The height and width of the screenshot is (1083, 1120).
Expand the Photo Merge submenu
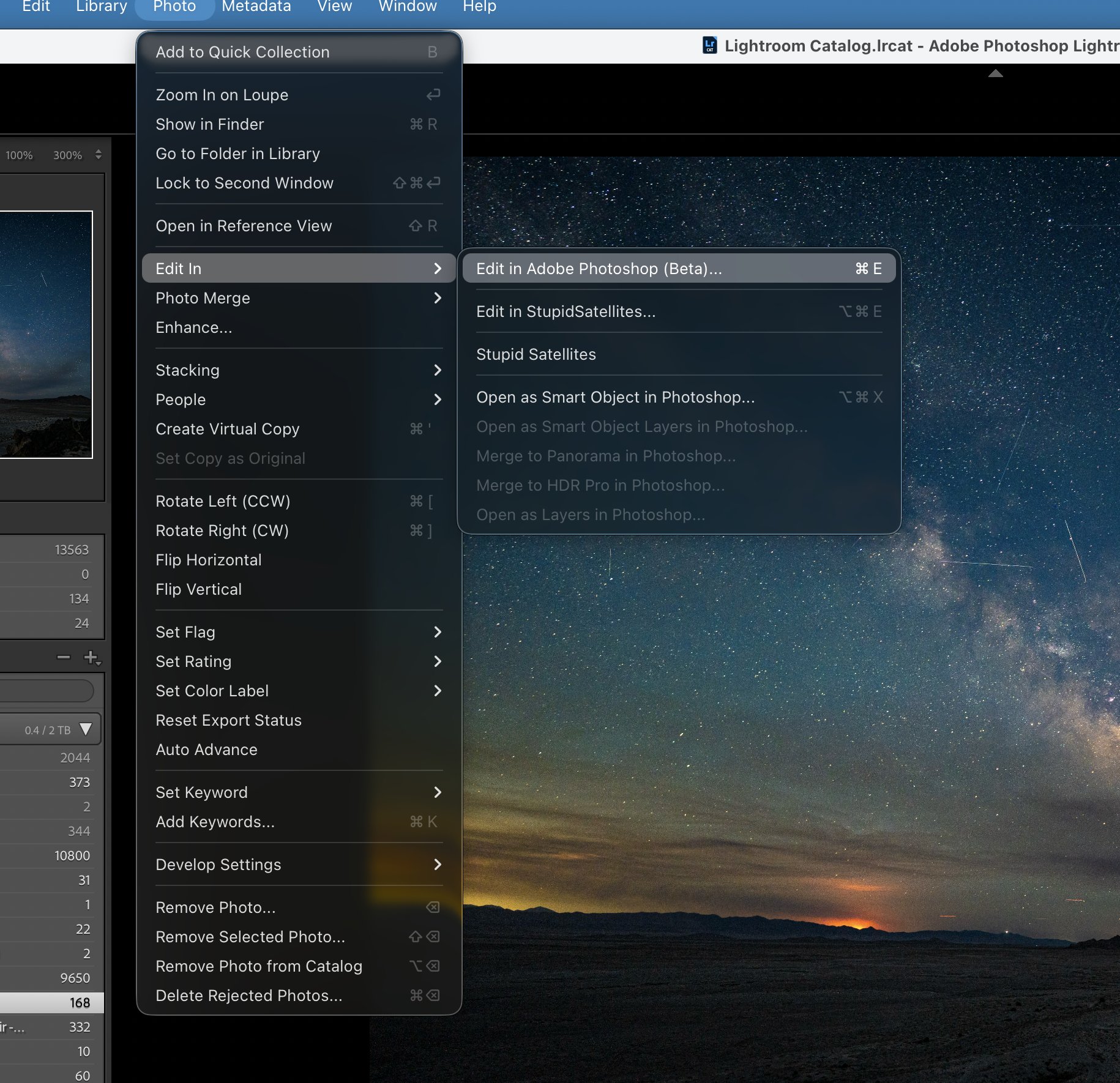[x=299, y=298]
